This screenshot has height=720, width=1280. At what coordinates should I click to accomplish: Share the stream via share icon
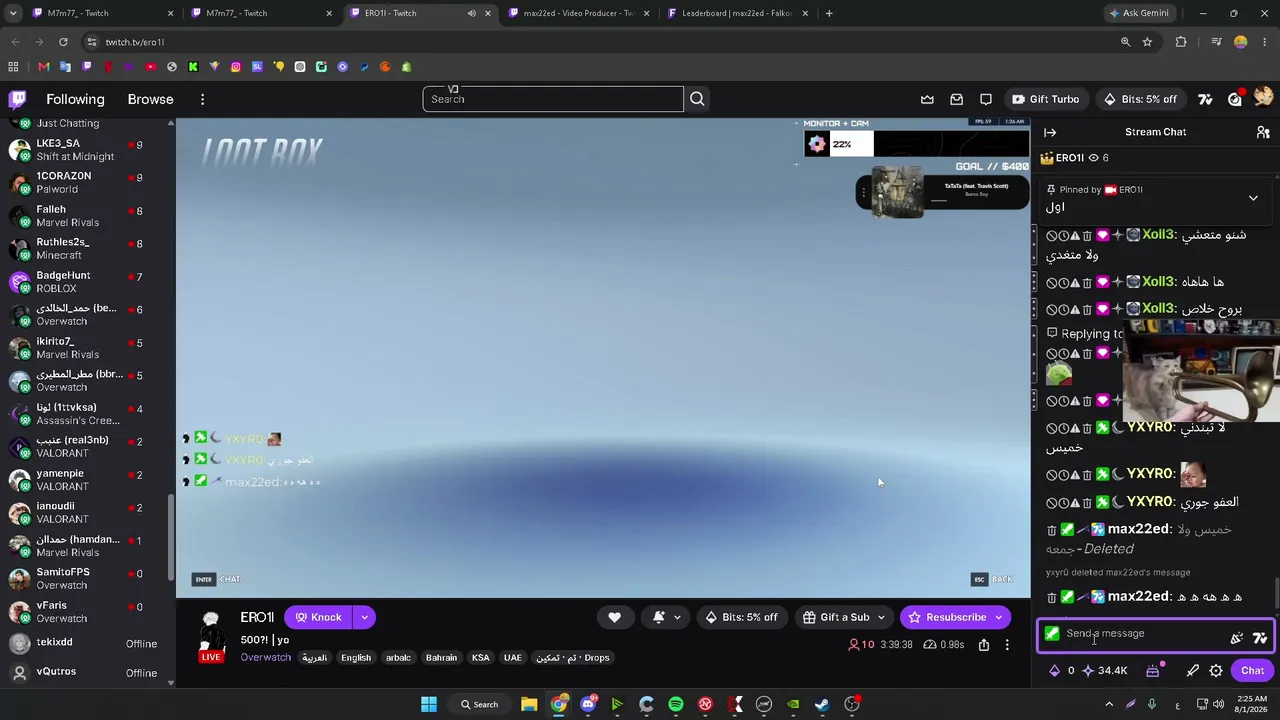pyautogui.click(x=984, y=645)
